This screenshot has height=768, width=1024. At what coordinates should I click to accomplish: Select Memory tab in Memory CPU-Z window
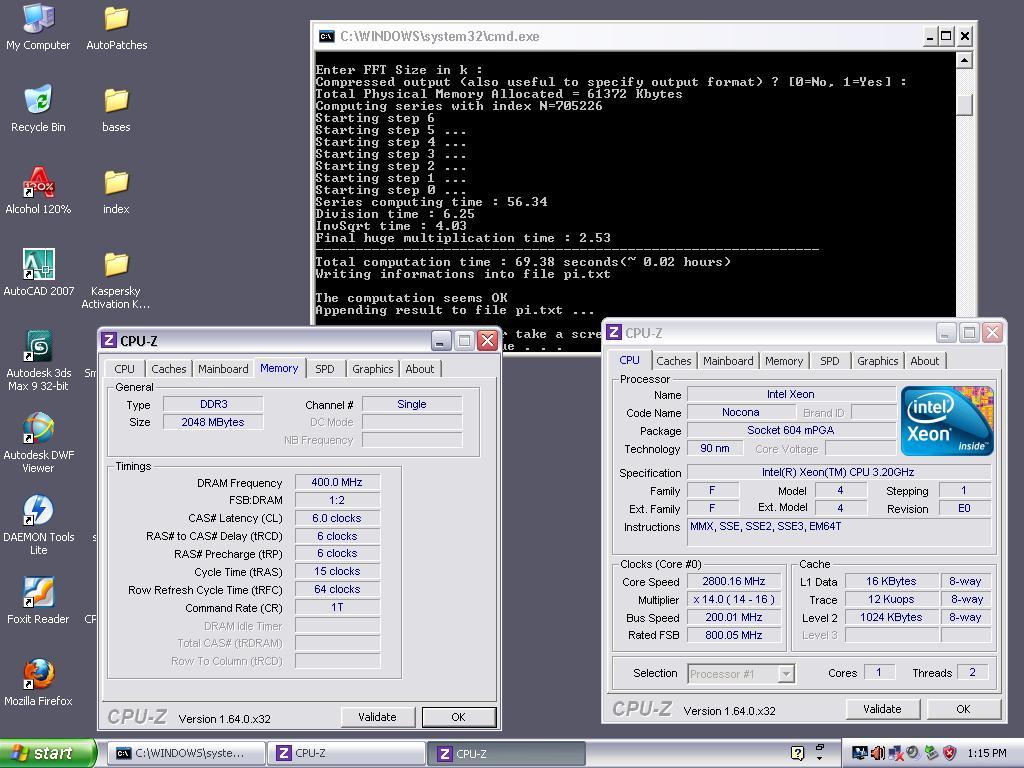click(279, 368)
